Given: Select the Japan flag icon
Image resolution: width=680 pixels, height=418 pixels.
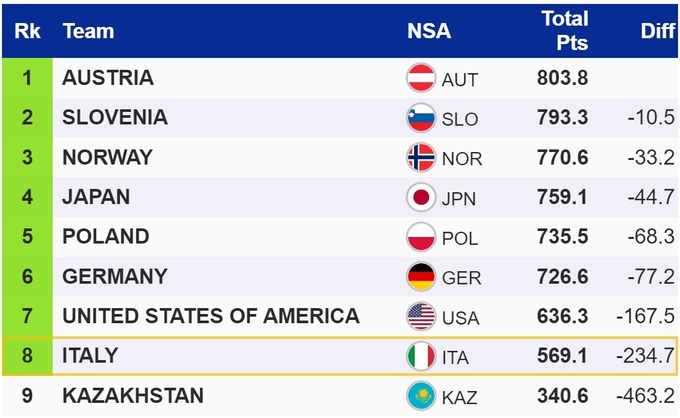Looking at the screenshot, I should pyautogui.click(x=421, y=197).
